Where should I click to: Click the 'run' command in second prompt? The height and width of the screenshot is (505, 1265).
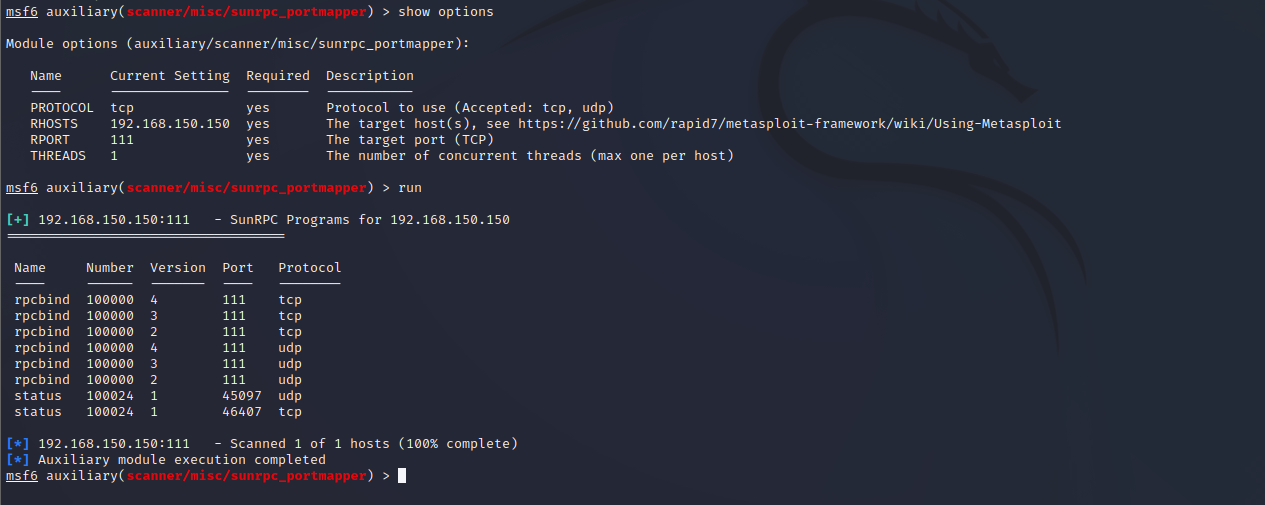pyautogui.click(x=410, y=188)
